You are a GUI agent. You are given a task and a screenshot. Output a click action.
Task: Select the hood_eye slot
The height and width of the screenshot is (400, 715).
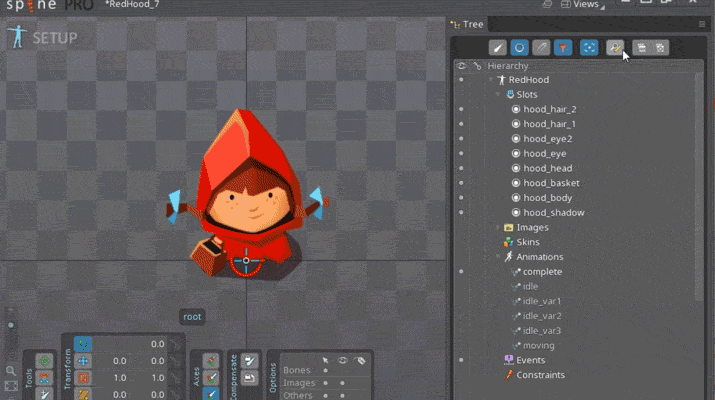point(544,154)
